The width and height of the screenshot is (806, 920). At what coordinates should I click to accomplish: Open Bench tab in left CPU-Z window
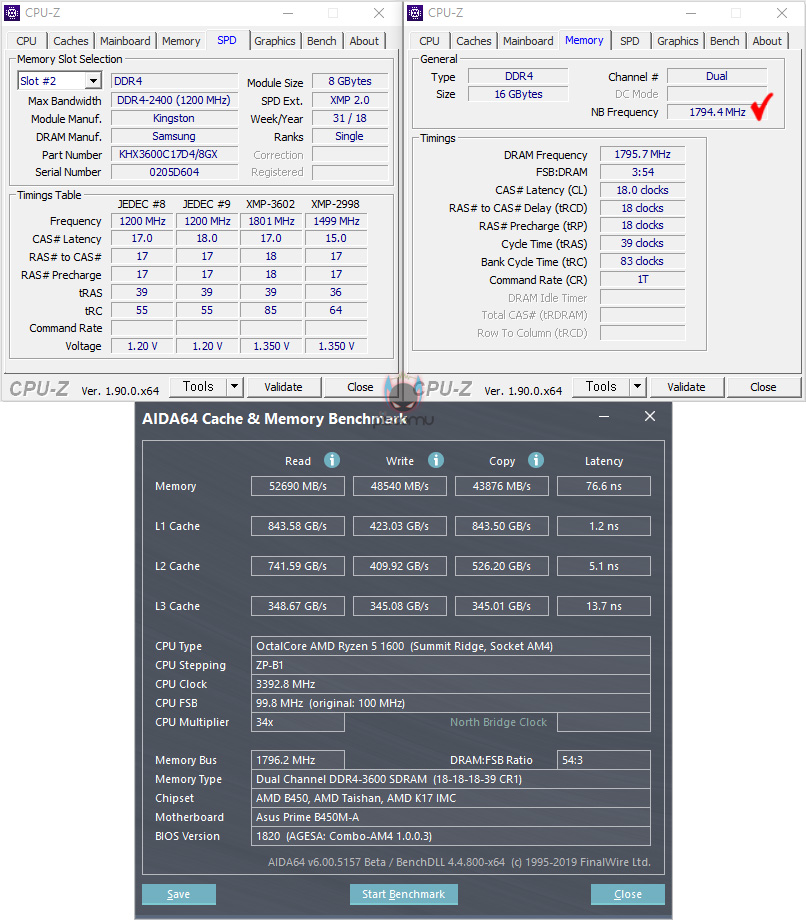[321, 41]
